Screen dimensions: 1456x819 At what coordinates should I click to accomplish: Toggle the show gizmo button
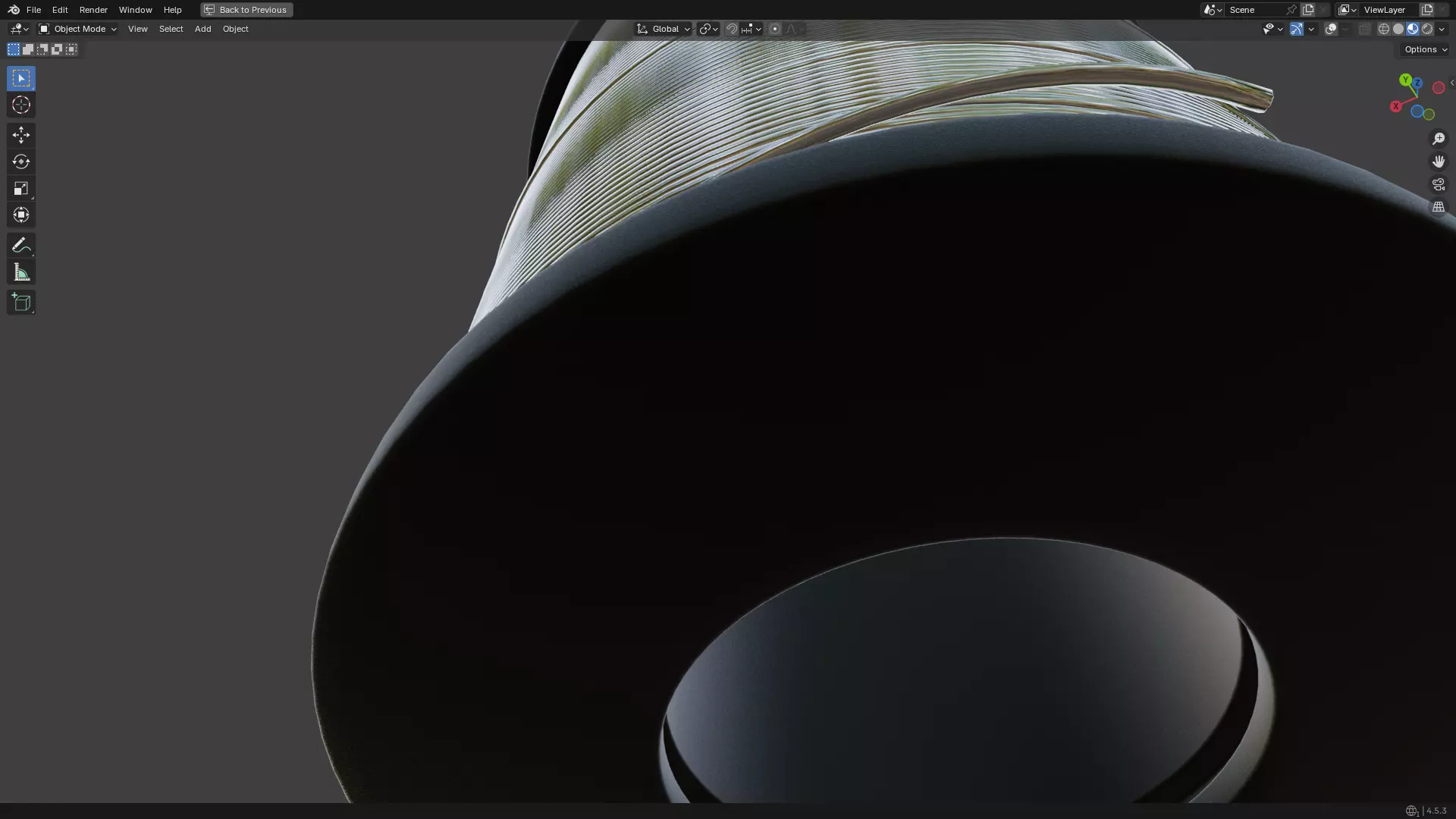click(x=1296, y=29)
